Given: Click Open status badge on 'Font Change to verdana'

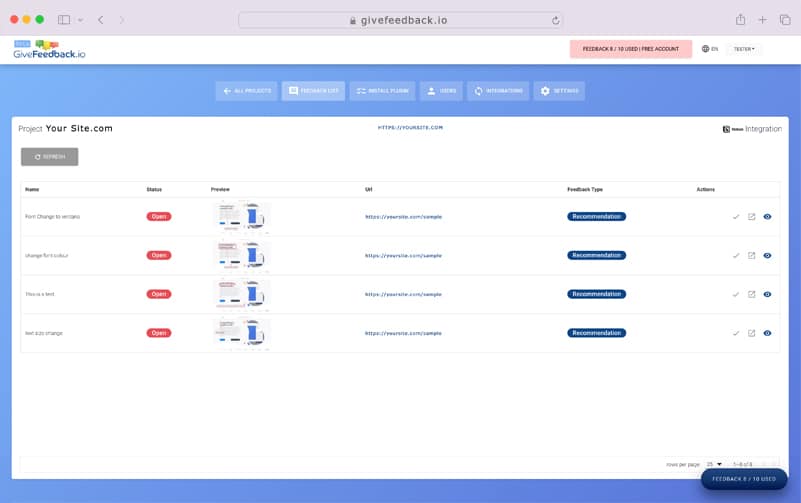Looking at the screenshot, I should point(159,217).
